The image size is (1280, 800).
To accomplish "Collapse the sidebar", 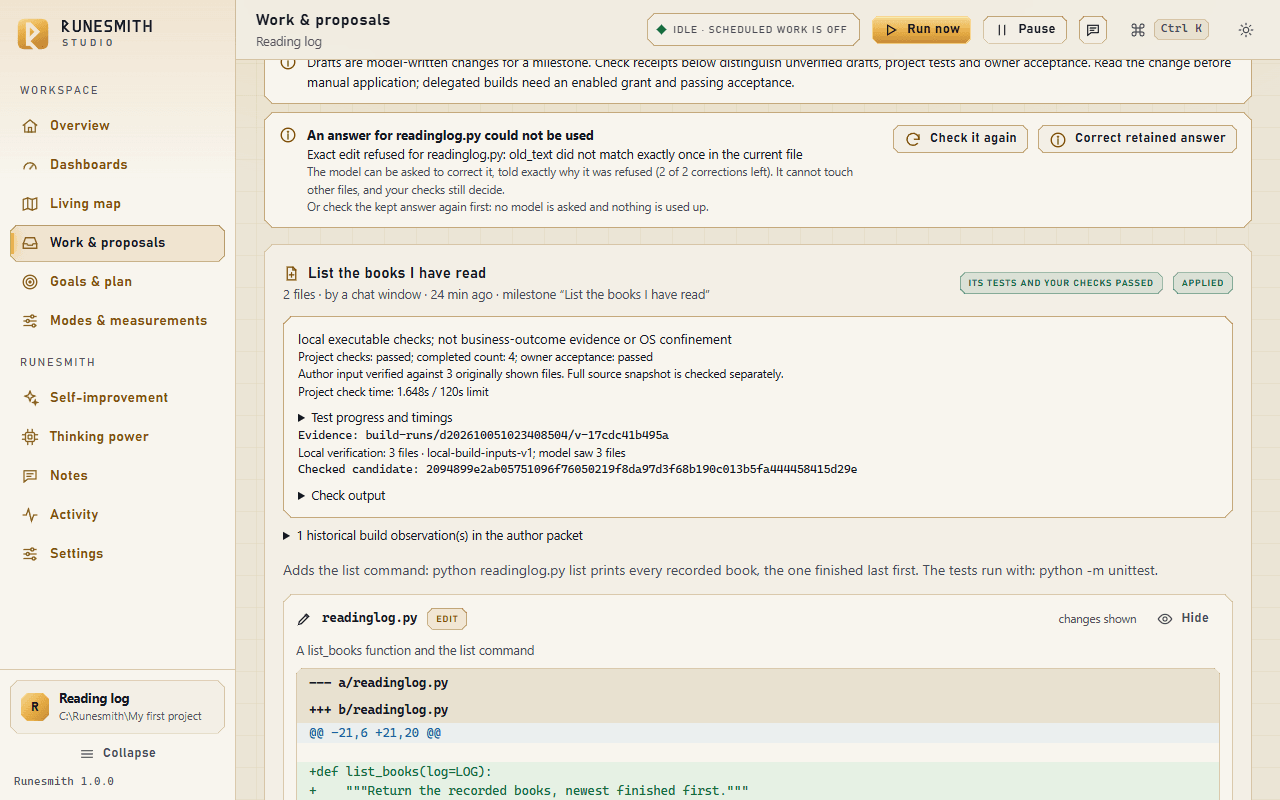I will tap(117, 753).
